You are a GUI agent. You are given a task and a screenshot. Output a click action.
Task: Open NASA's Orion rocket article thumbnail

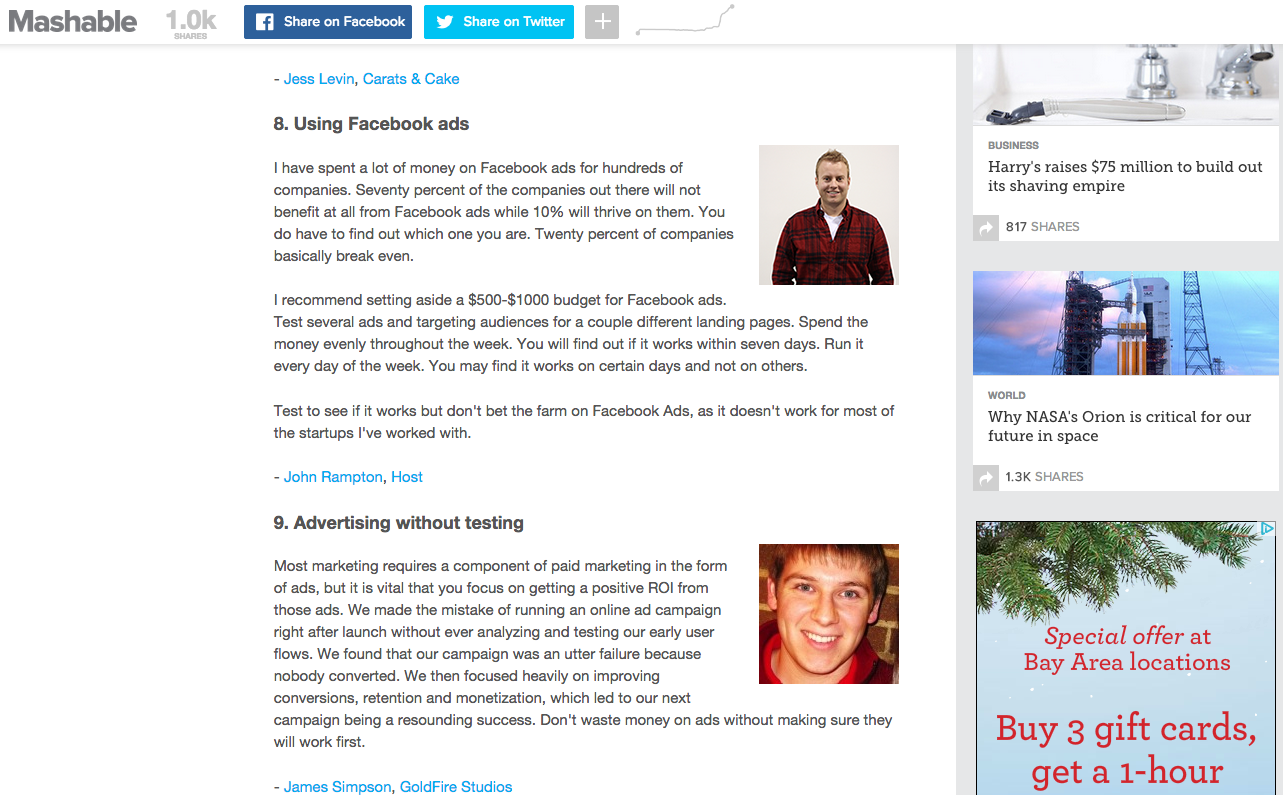[1126, 323]
